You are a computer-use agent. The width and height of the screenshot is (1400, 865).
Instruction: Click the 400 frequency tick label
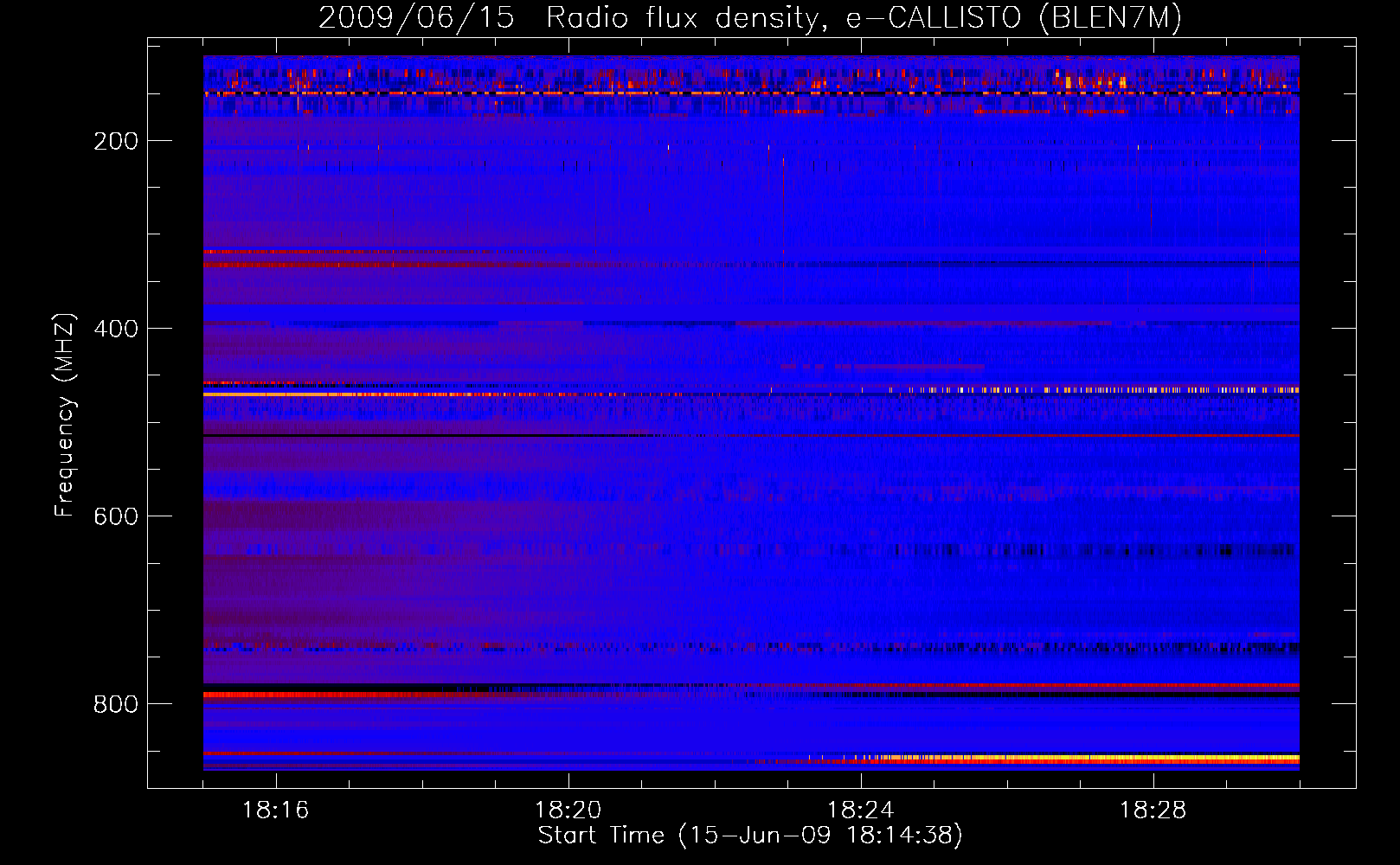[x=116, y=330]
